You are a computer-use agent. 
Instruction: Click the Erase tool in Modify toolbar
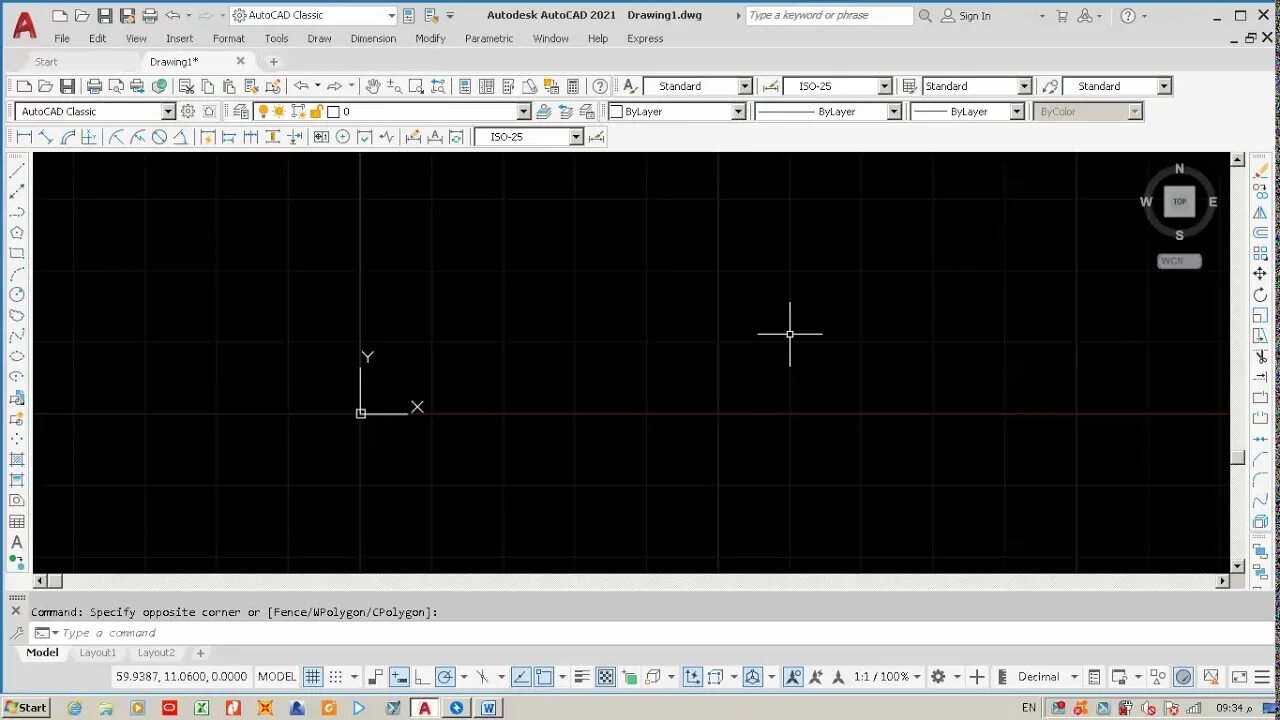pos(1260,170)
